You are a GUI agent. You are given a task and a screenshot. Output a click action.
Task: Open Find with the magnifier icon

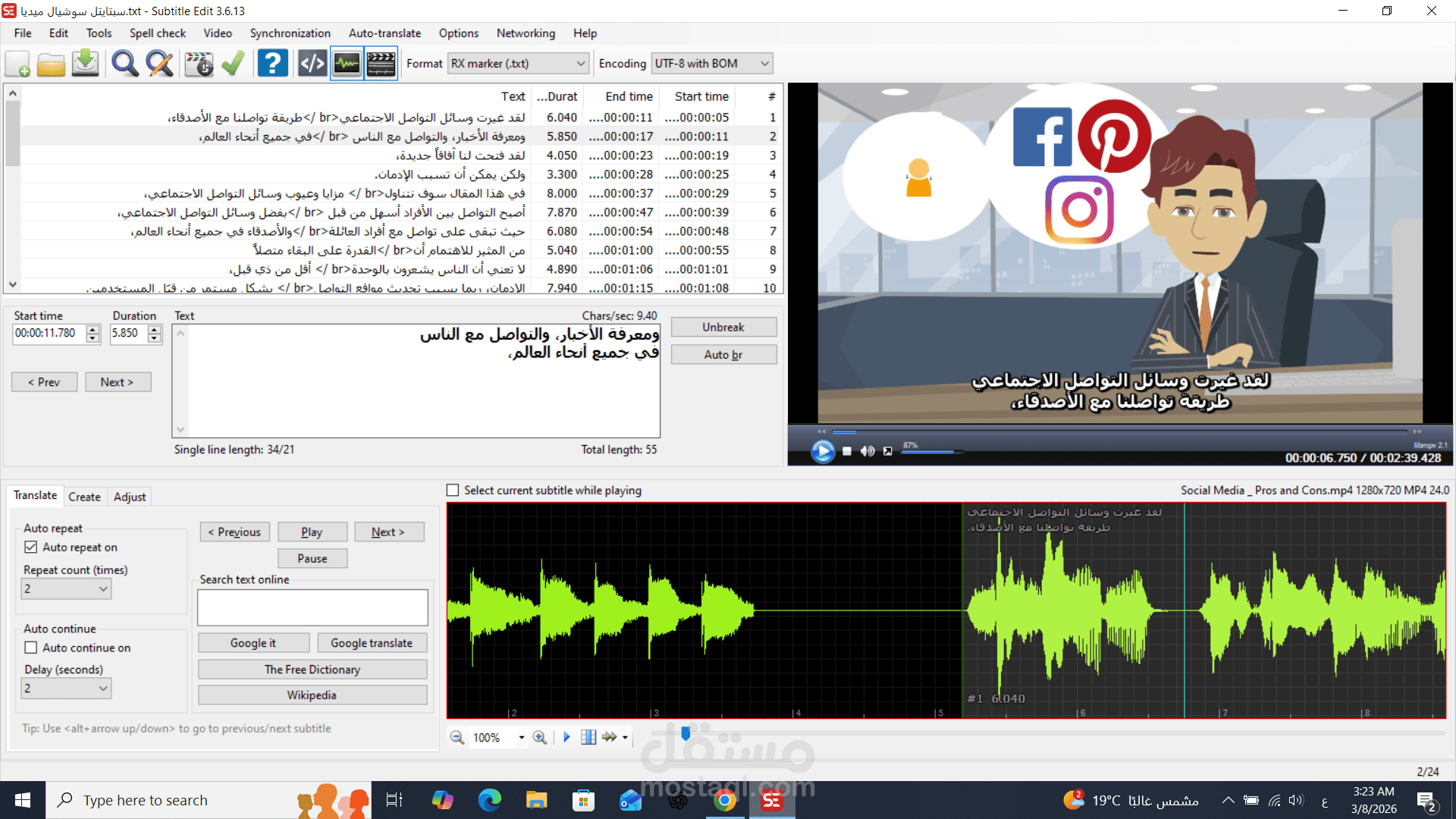125,64
